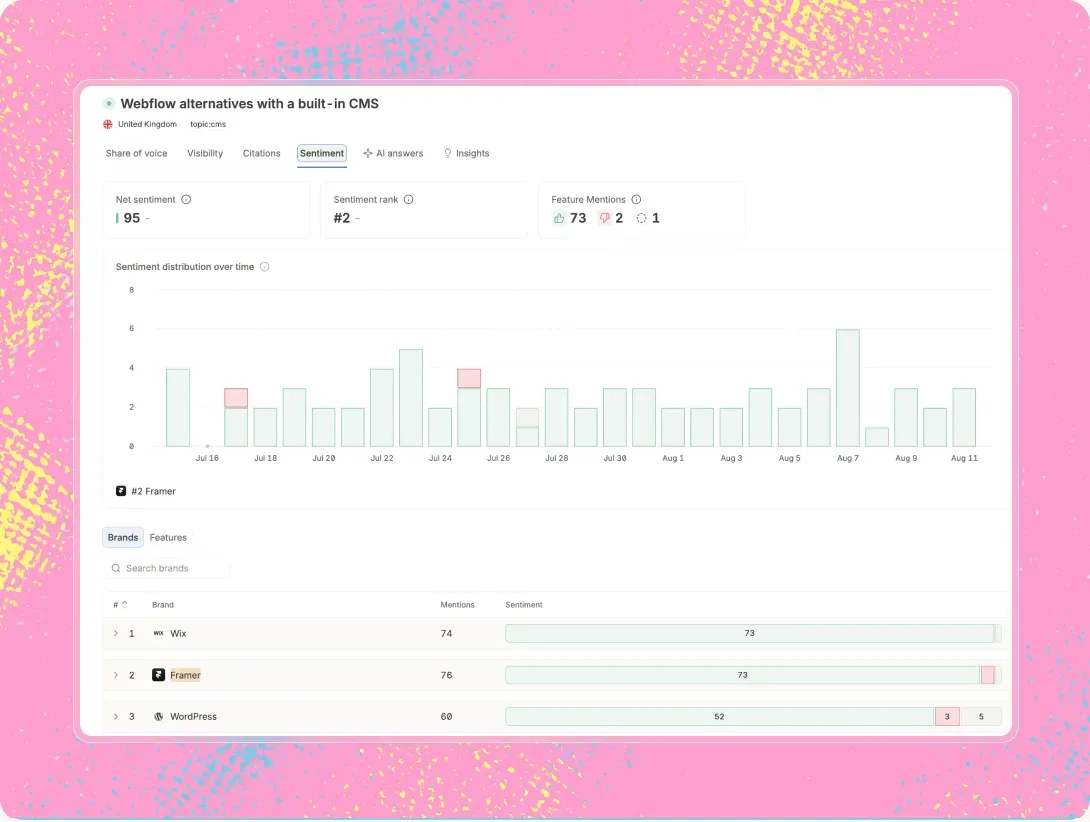This screenshot has height=822, width=1090.
Task: Click the neutral mentions dashed-circle icon
Action: pyautogui.click(x=642, y=218)
